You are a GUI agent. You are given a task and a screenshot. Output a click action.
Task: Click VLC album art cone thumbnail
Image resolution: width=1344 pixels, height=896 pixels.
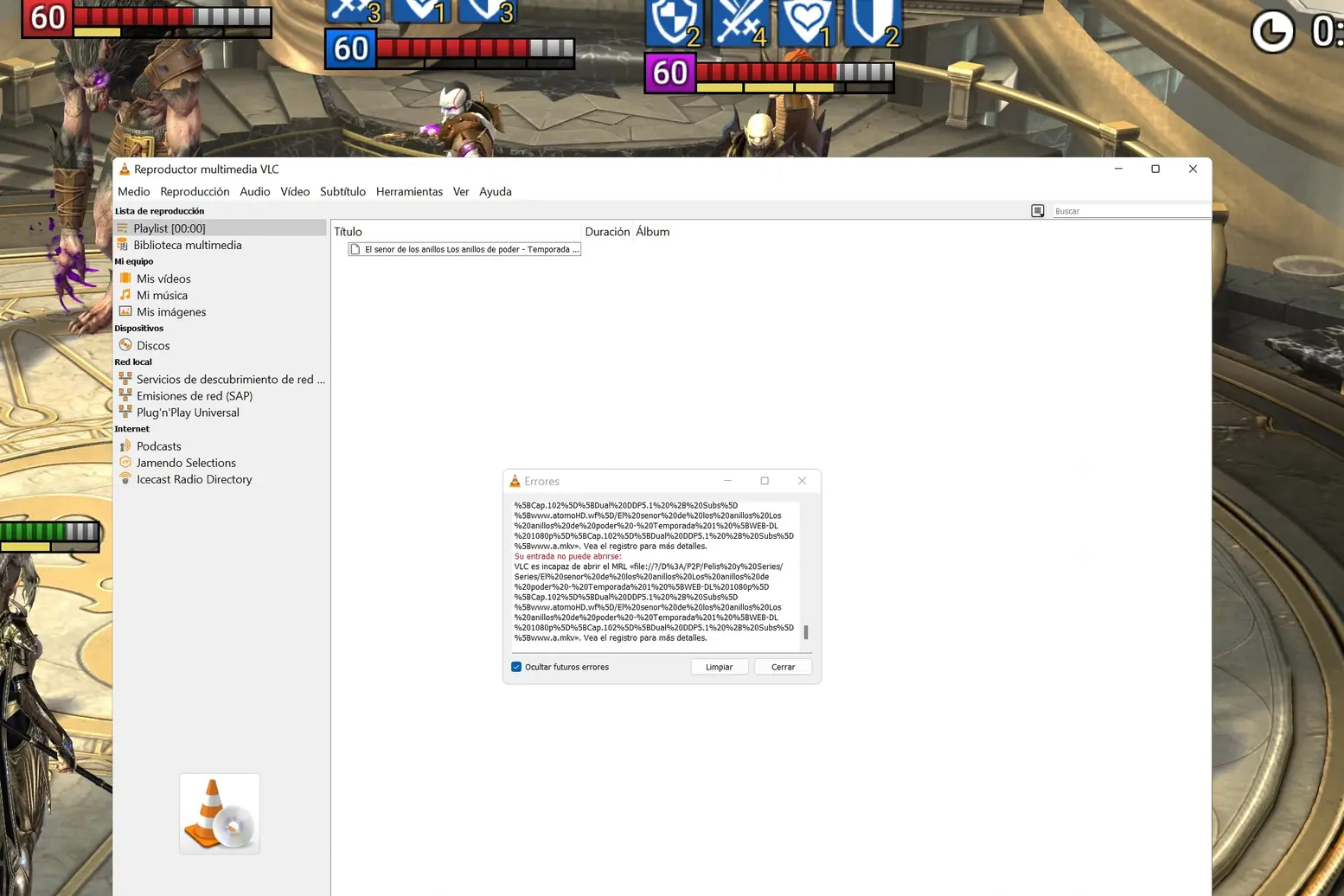220,814
